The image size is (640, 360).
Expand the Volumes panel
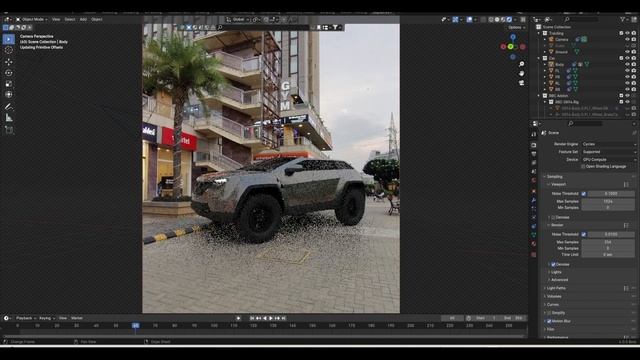553,296
